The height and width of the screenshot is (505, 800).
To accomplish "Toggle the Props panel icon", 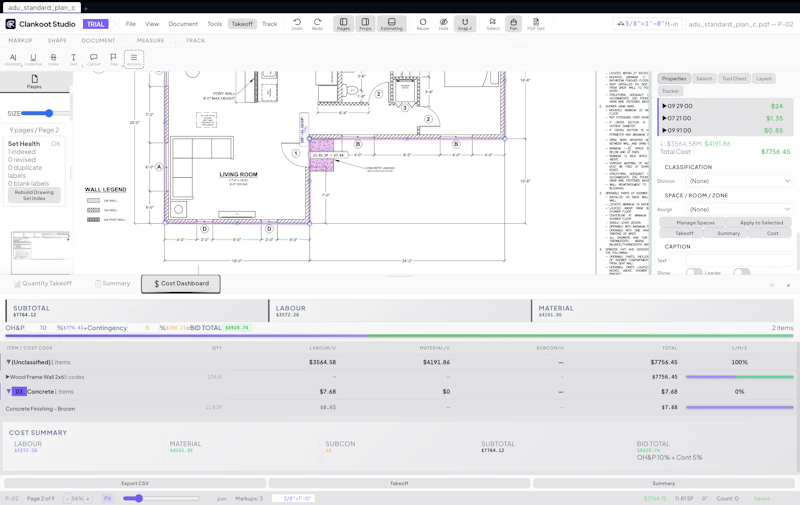I will pos(365,23).
